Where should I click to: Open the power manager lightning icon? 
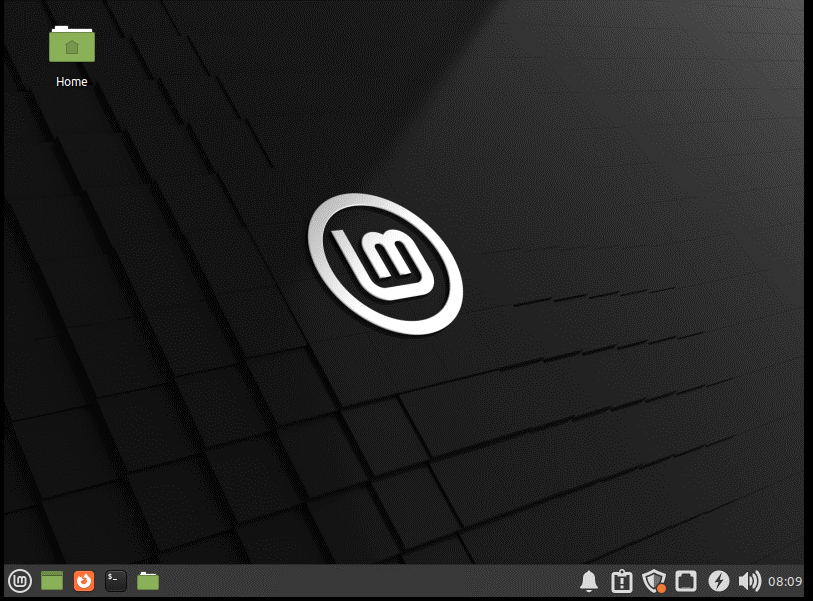719,581
